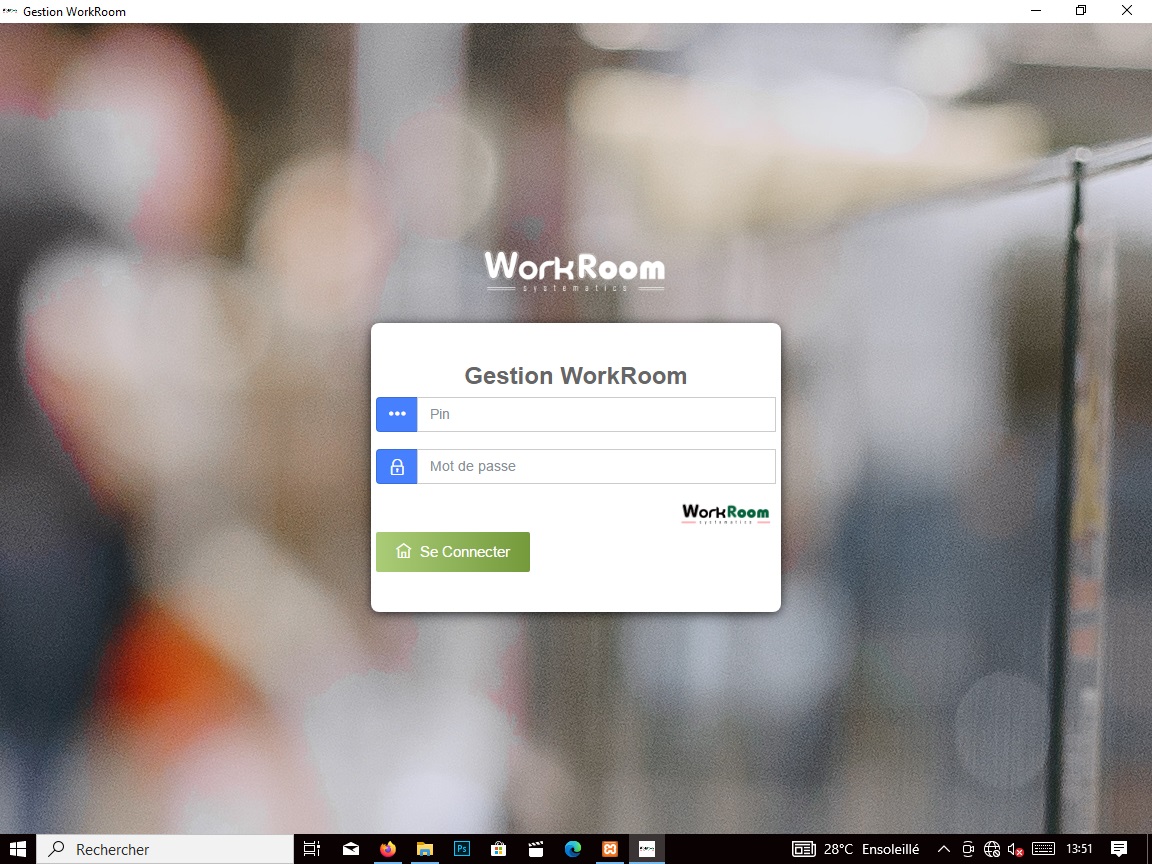Viewport: 1152px width, 864px height.
Task: Launch Firefox from the taskbar
Action: (388, 849)
